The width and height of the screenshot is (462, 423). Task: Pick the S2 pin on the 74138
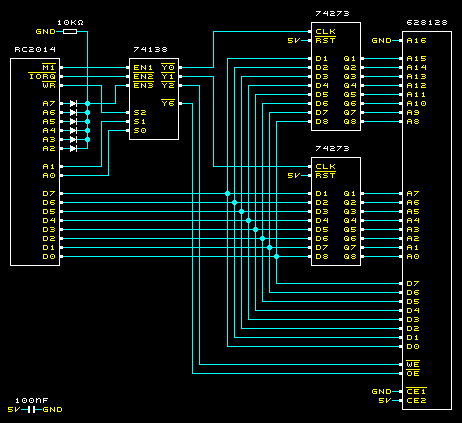click(x=140, y=113)
